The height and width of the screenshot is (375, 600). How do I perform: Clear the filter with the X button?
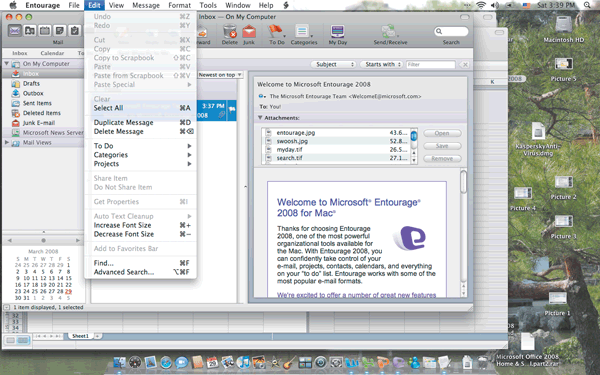coord(465,65)
